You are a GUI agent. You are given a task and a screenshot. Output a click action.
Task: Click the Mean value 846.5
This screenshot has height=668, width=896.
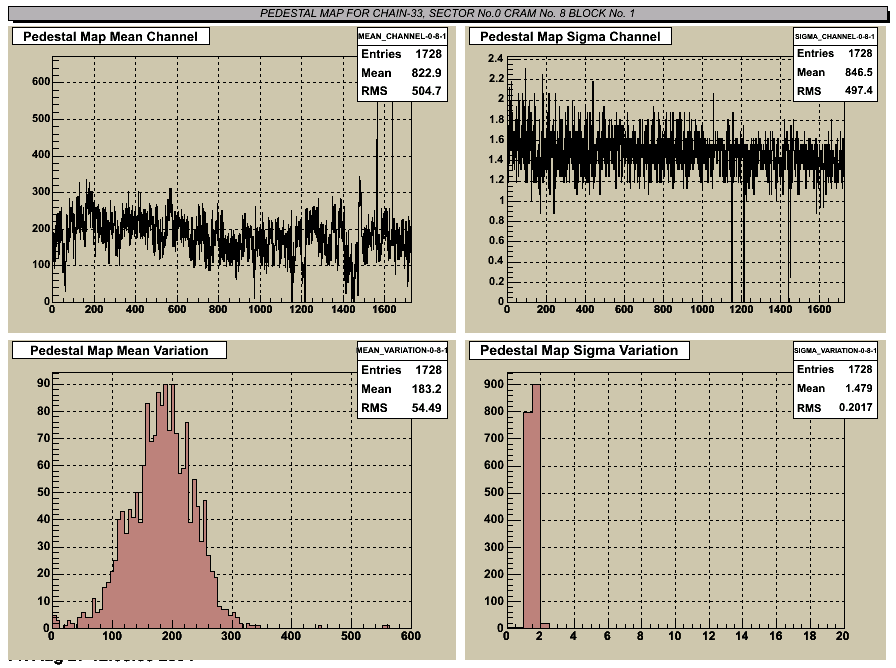[x=858, y=73]
